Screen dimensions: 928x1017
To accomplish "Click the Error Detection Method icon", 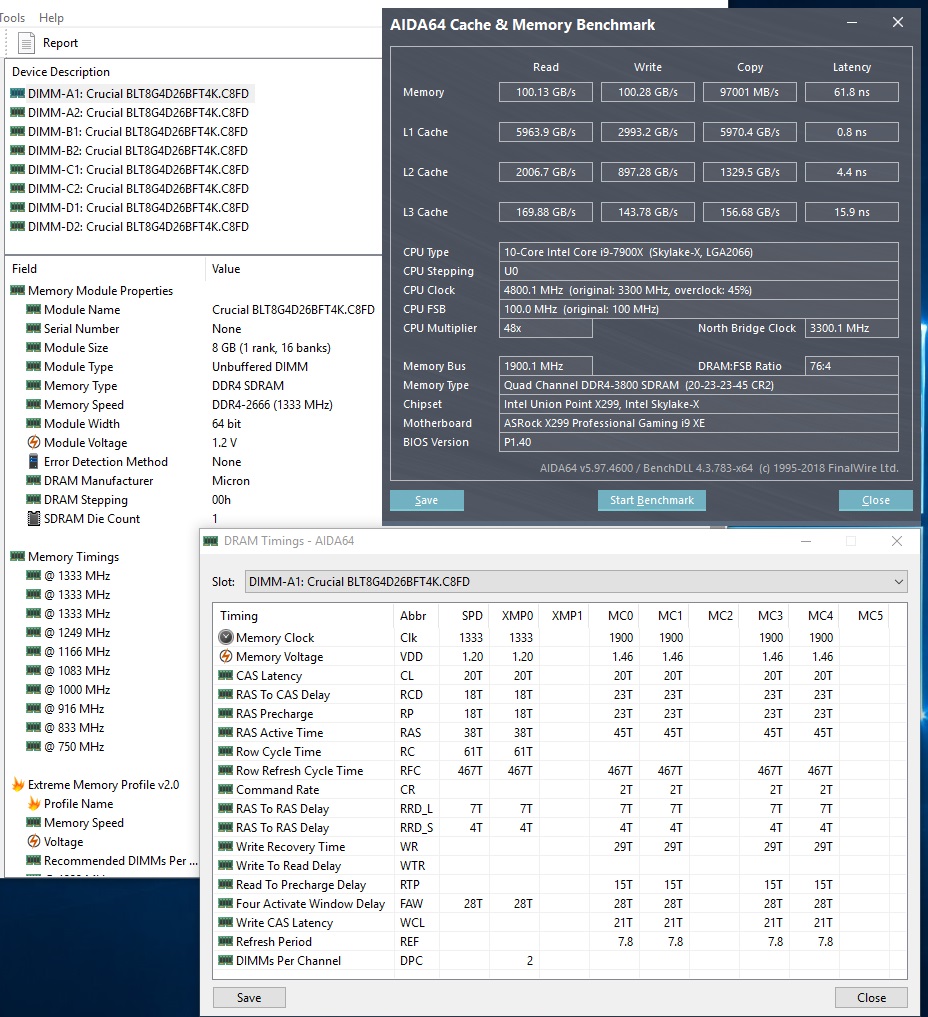I will [34, 461].
